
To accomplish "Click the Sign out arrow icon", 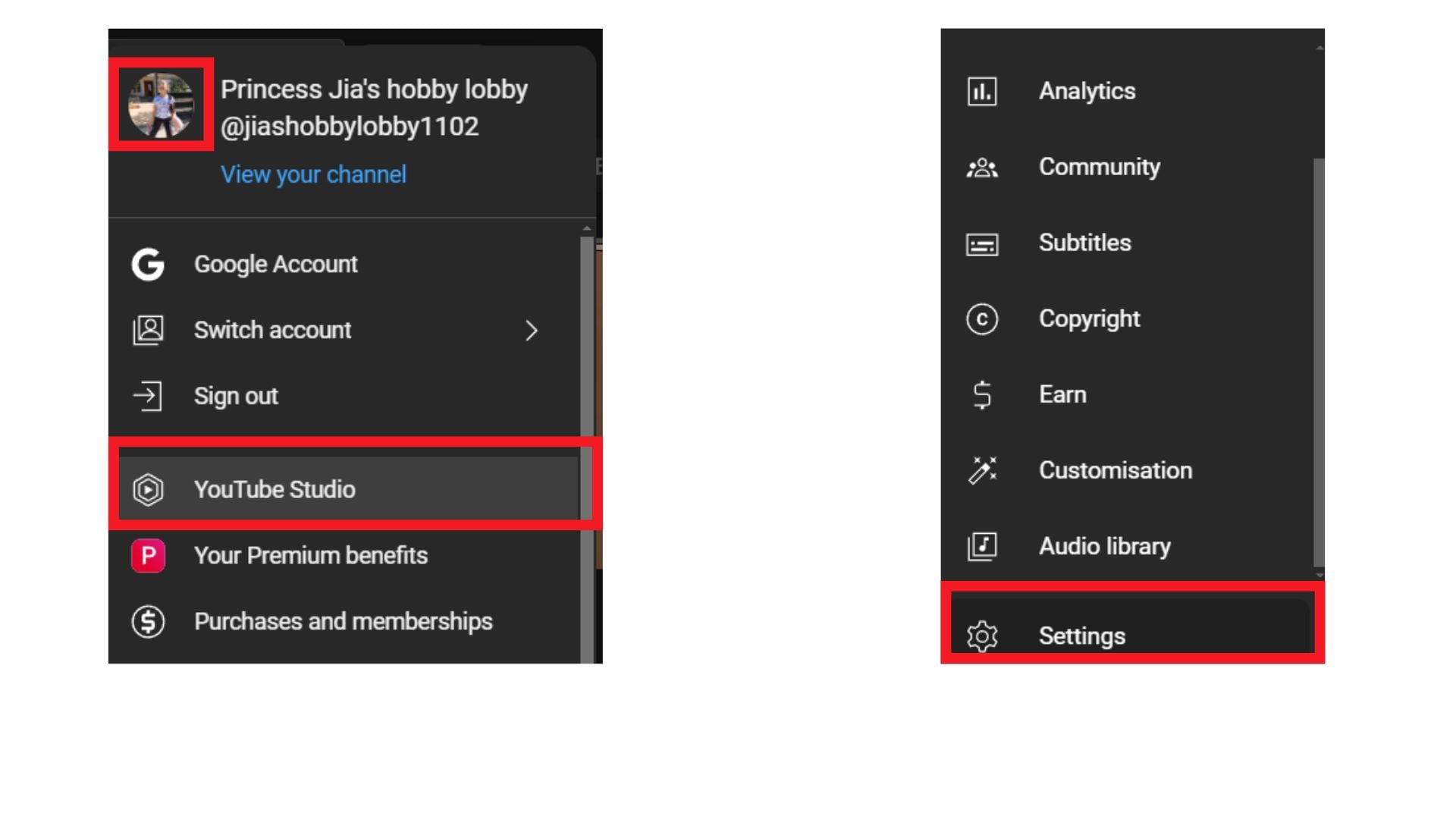I will point(148,396).
